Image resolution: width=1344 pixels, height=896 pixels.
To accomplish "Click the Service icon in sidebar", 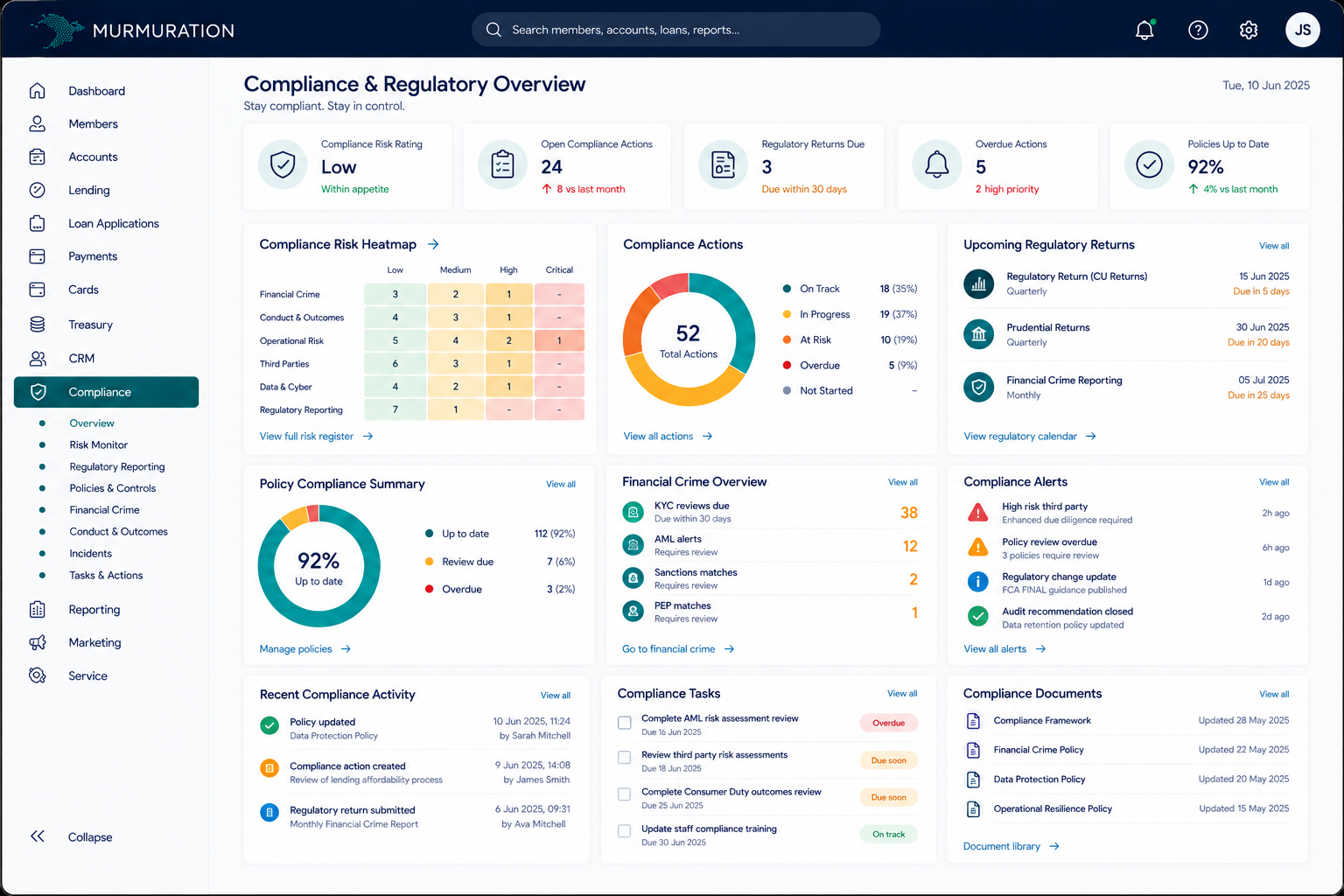I will coord(37,675).
